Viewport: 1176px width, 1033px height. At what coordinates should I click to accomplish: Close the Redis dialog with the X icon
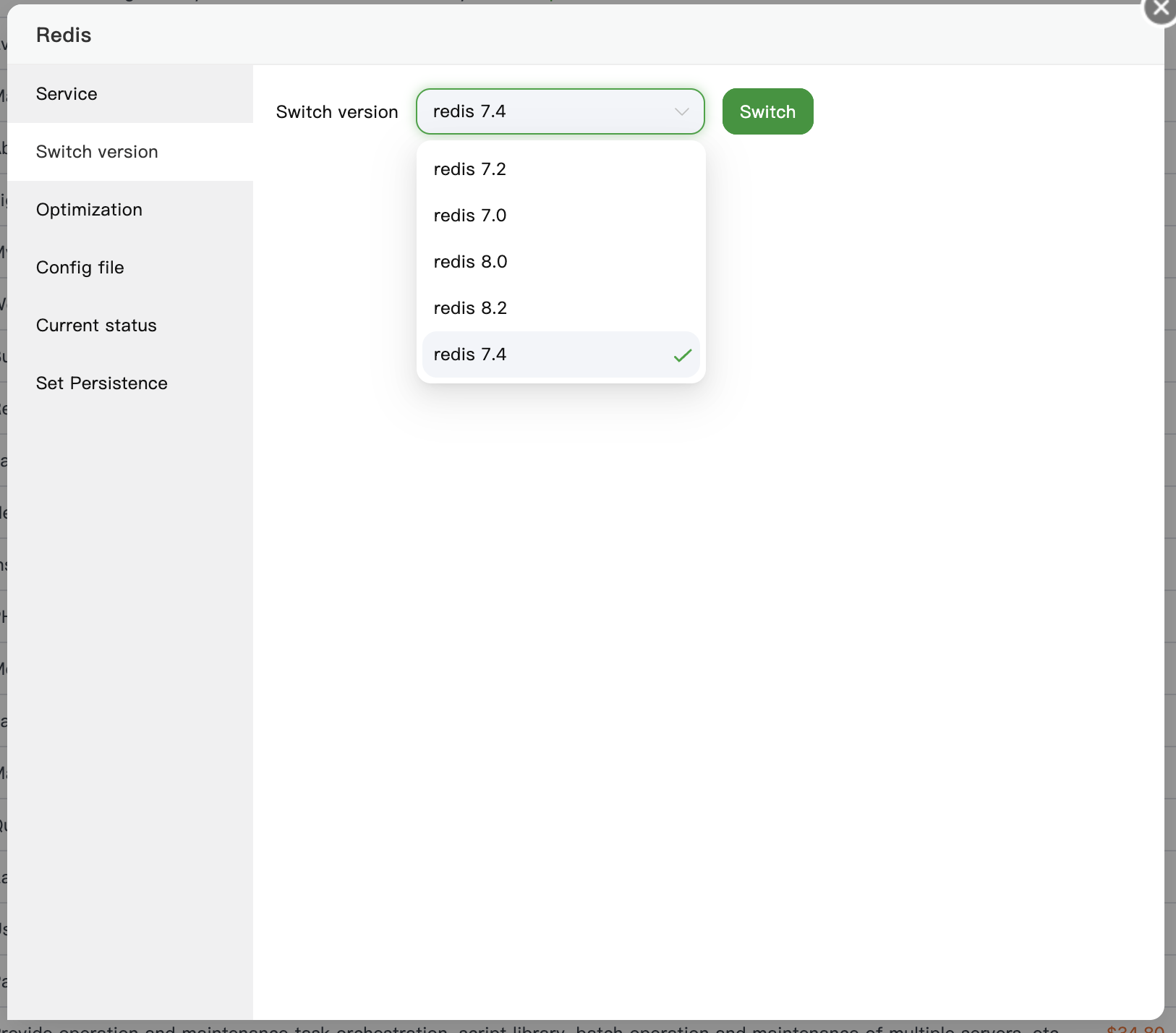(x=1160, y=9)
